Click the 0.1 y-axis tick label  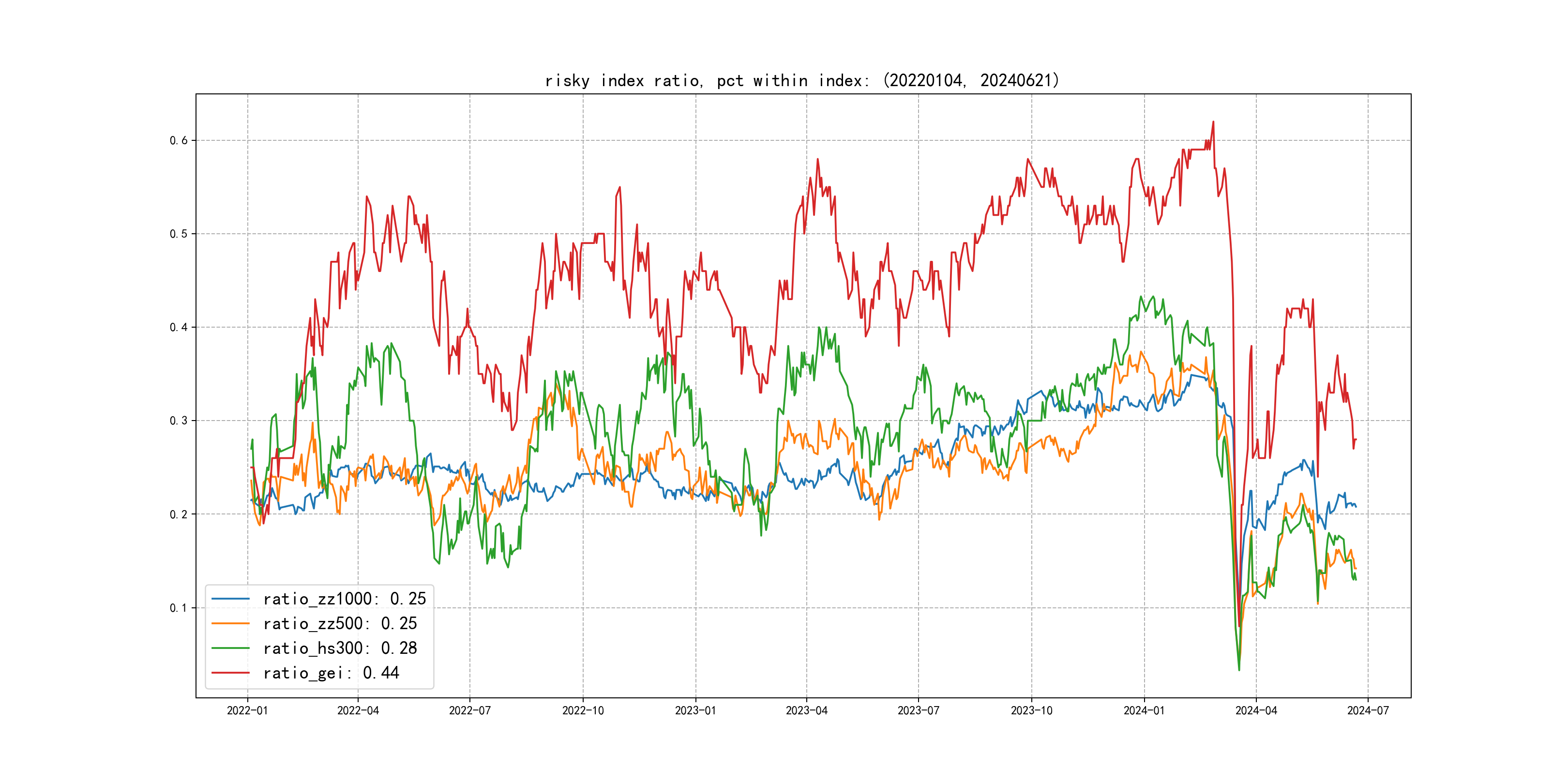point(179,607)
